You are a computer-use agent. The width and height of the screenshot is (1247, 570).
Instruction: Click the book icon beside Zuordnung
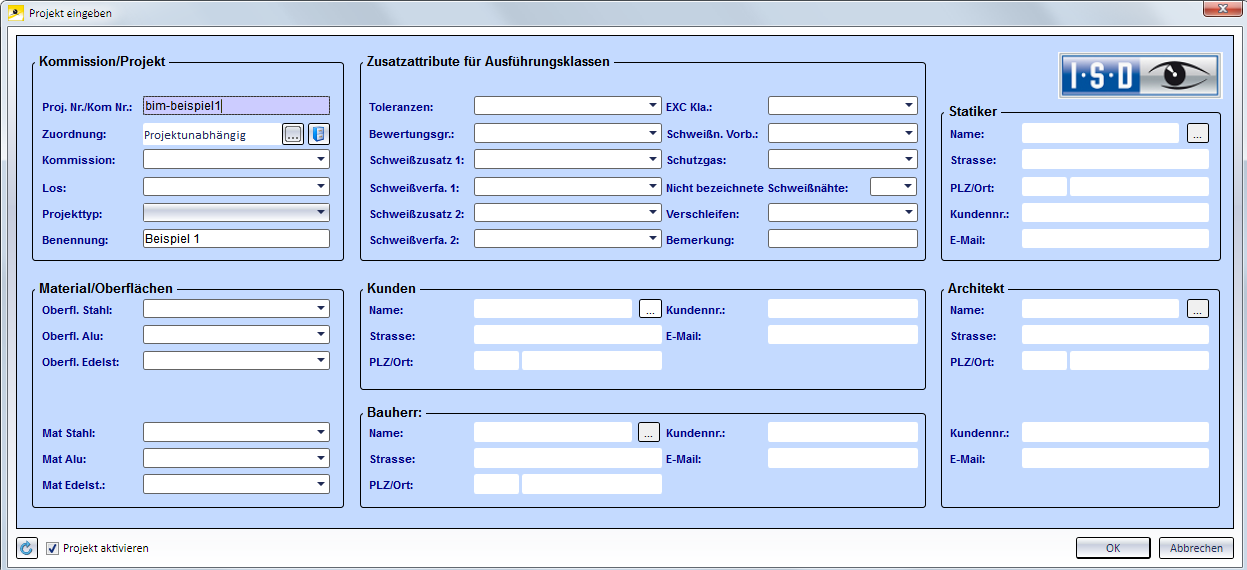pos(318,134)
